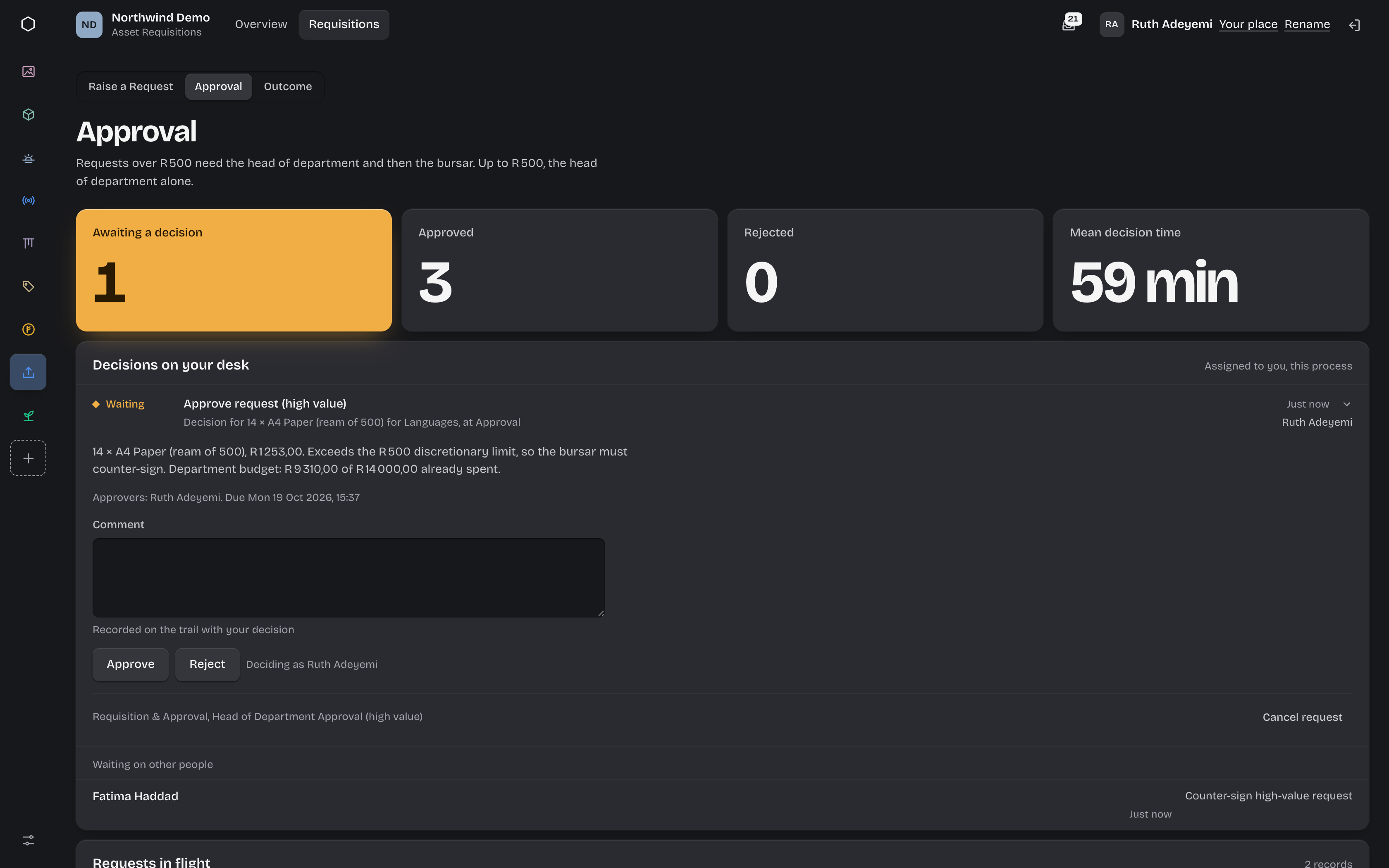The image size is (1389, 868).
Task: Open the green sprout sidebar icon
Action: tap(28, 416)
